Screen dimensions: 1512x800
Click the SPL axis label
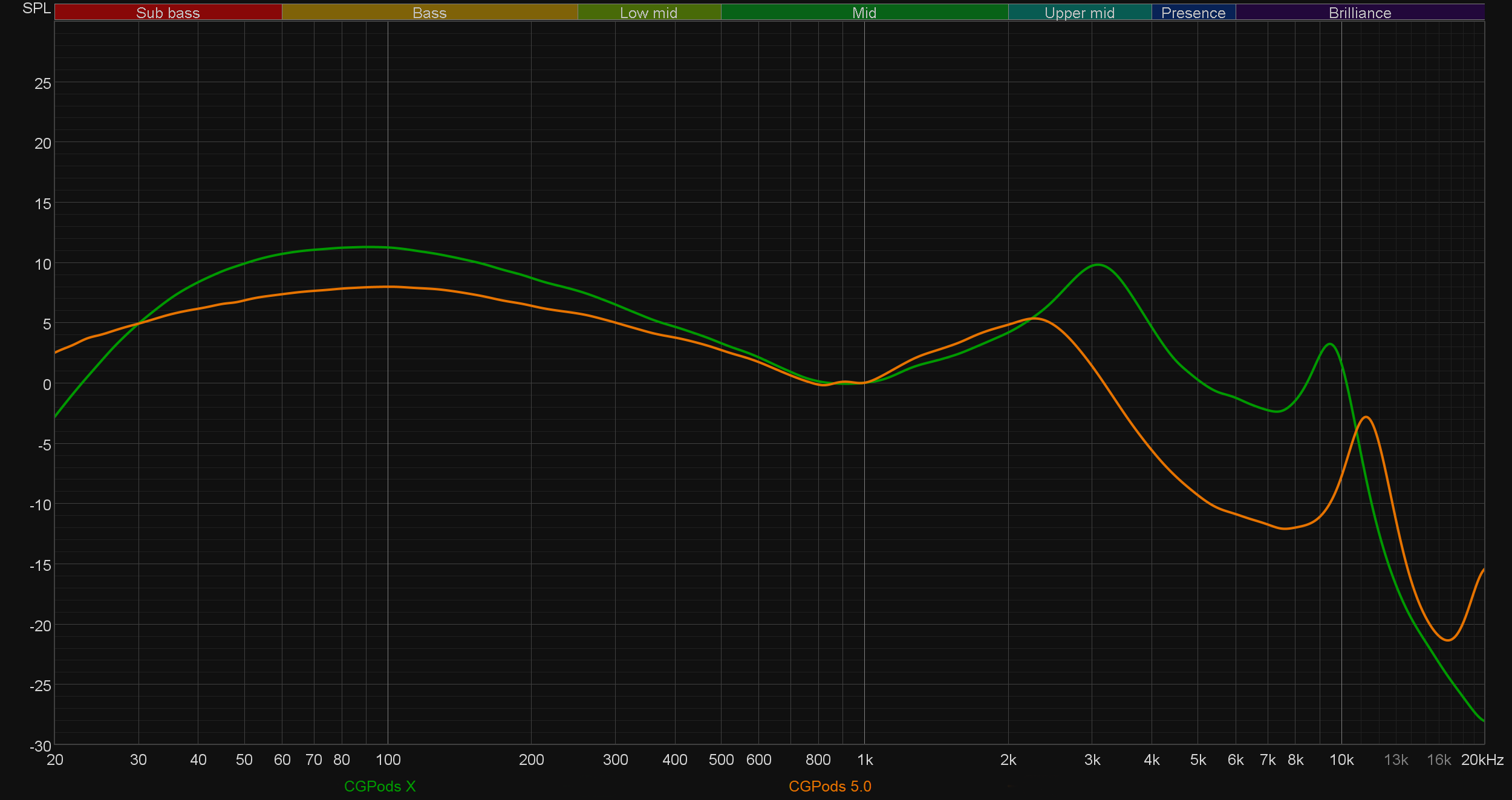[36, 8]
